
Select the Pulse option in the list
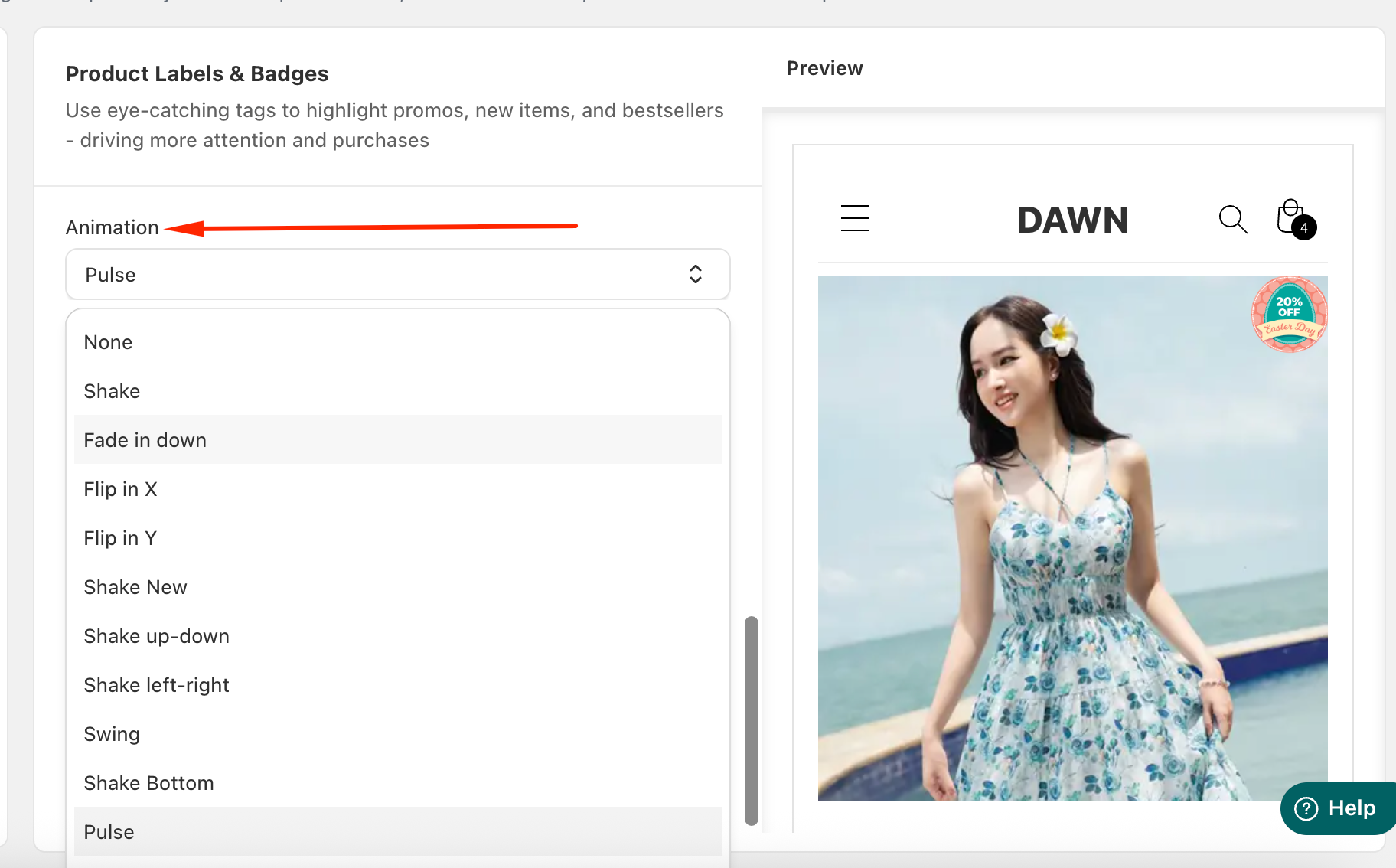[x=398, y=832]
